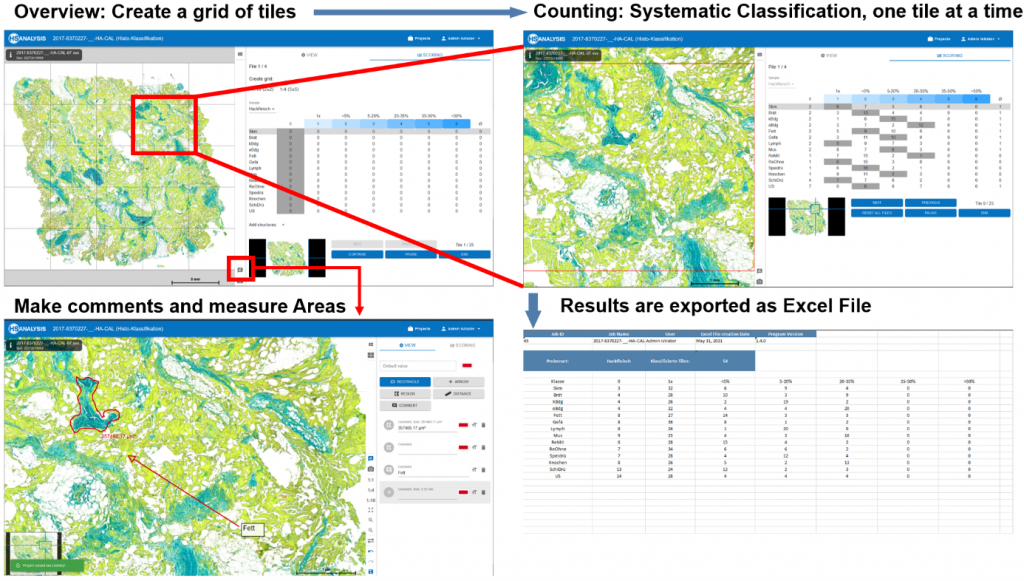Click the undo arrow in annotation viewer toolbar
Image resolution: width=1024 pixels, height=581 pixels.
pyautogui.click(x=372, y=552)
